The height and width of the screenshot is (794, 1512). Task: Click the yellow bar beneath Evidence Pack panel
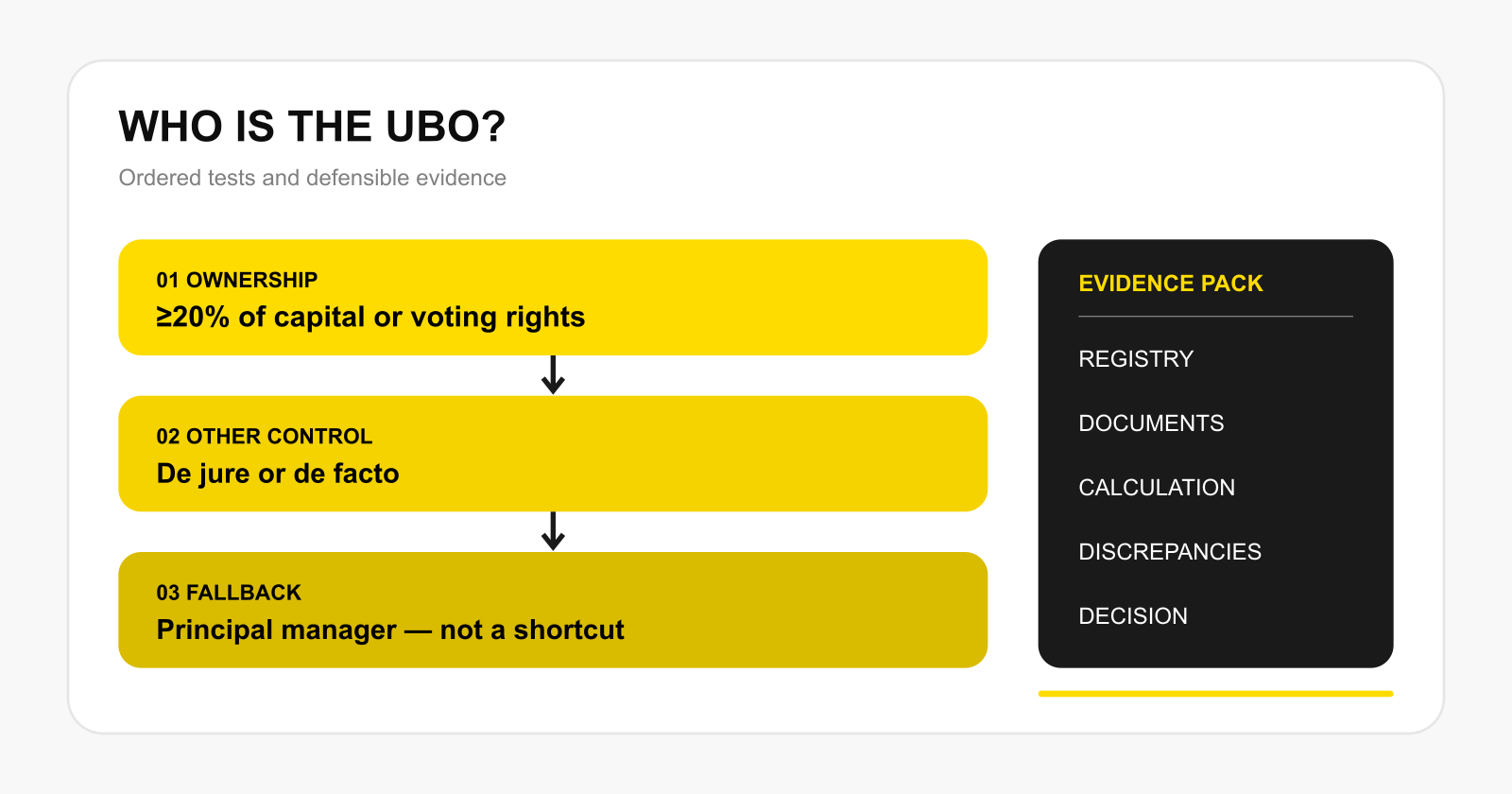[1215, 694]
